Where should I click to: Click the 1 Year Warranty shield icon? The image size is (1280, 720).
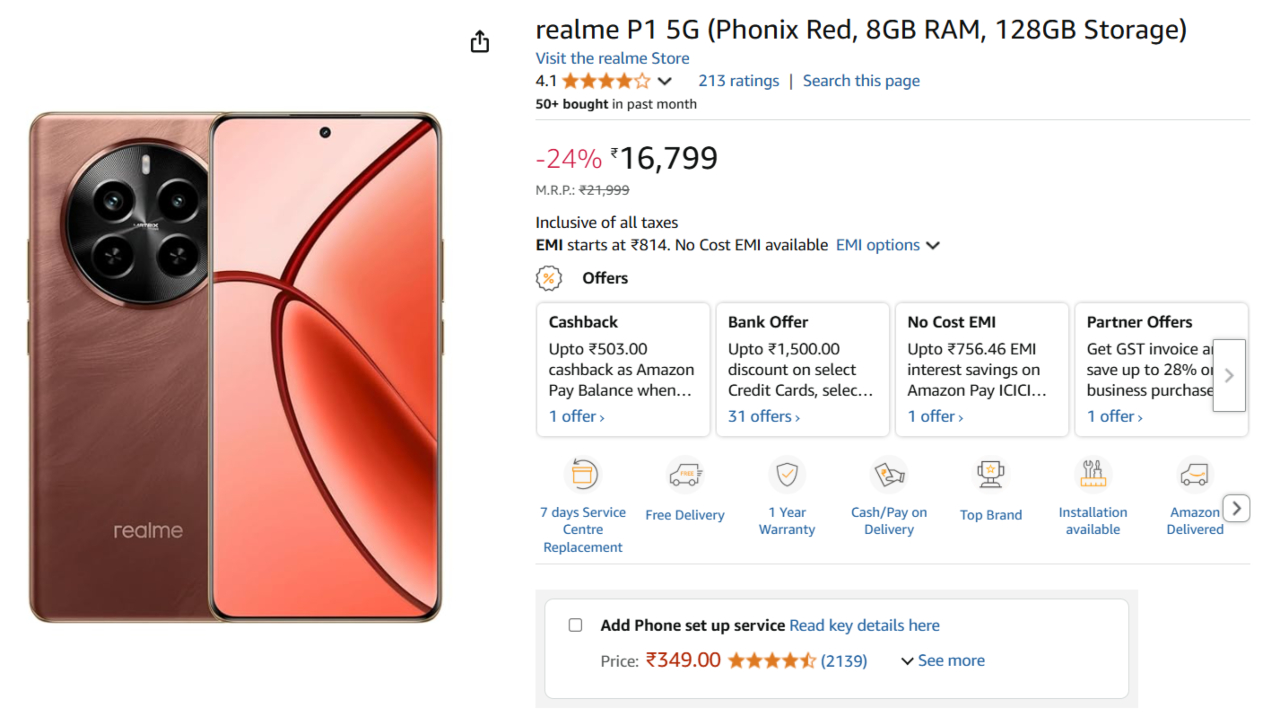tap(787, 474)
